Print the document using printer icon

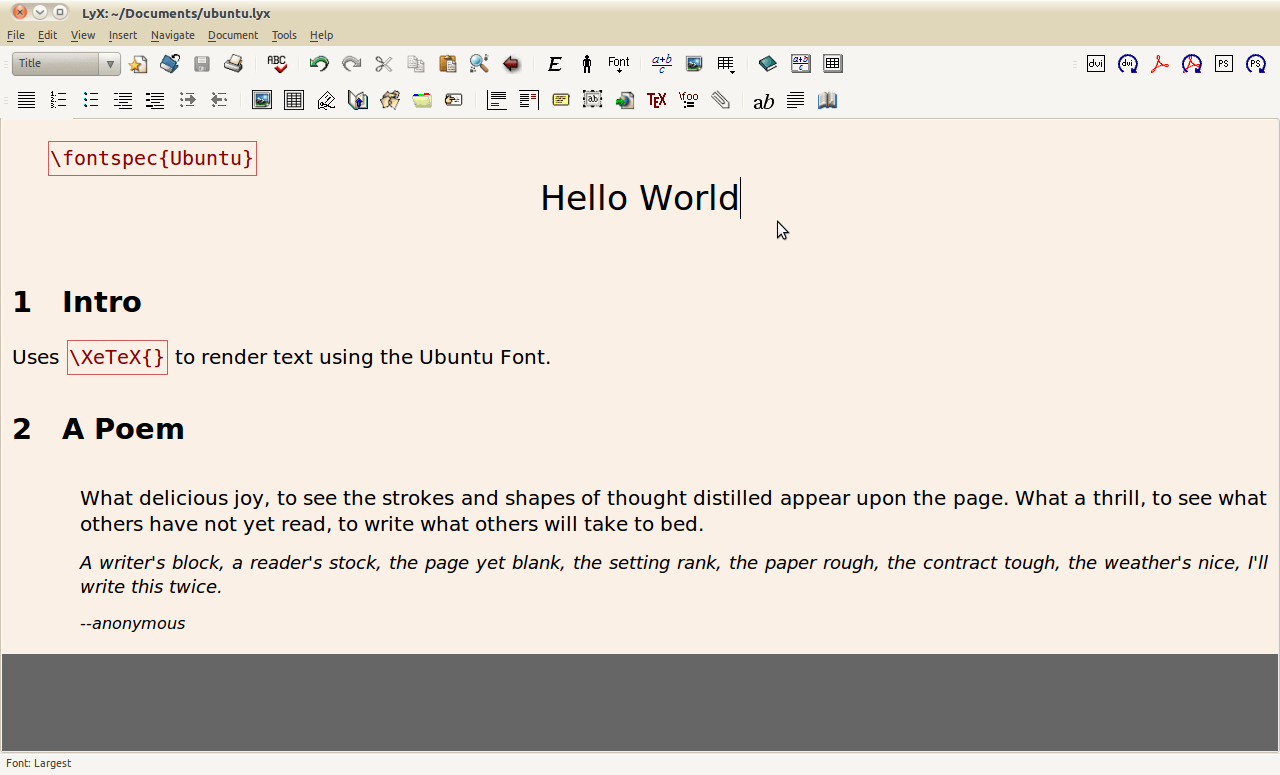(234, 64)
